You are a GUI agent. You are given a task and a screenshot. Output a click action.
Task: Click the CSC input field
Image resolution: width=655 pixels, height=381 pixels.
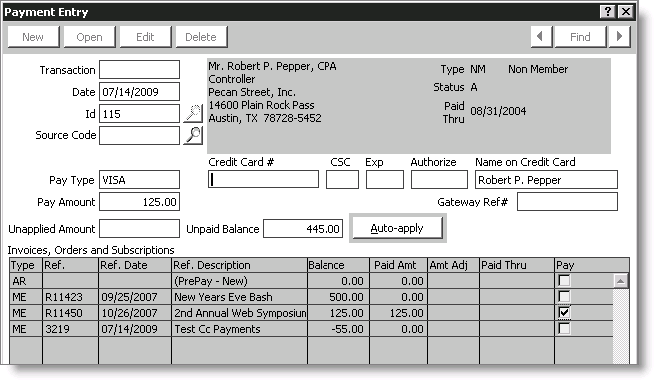point(343,180)
